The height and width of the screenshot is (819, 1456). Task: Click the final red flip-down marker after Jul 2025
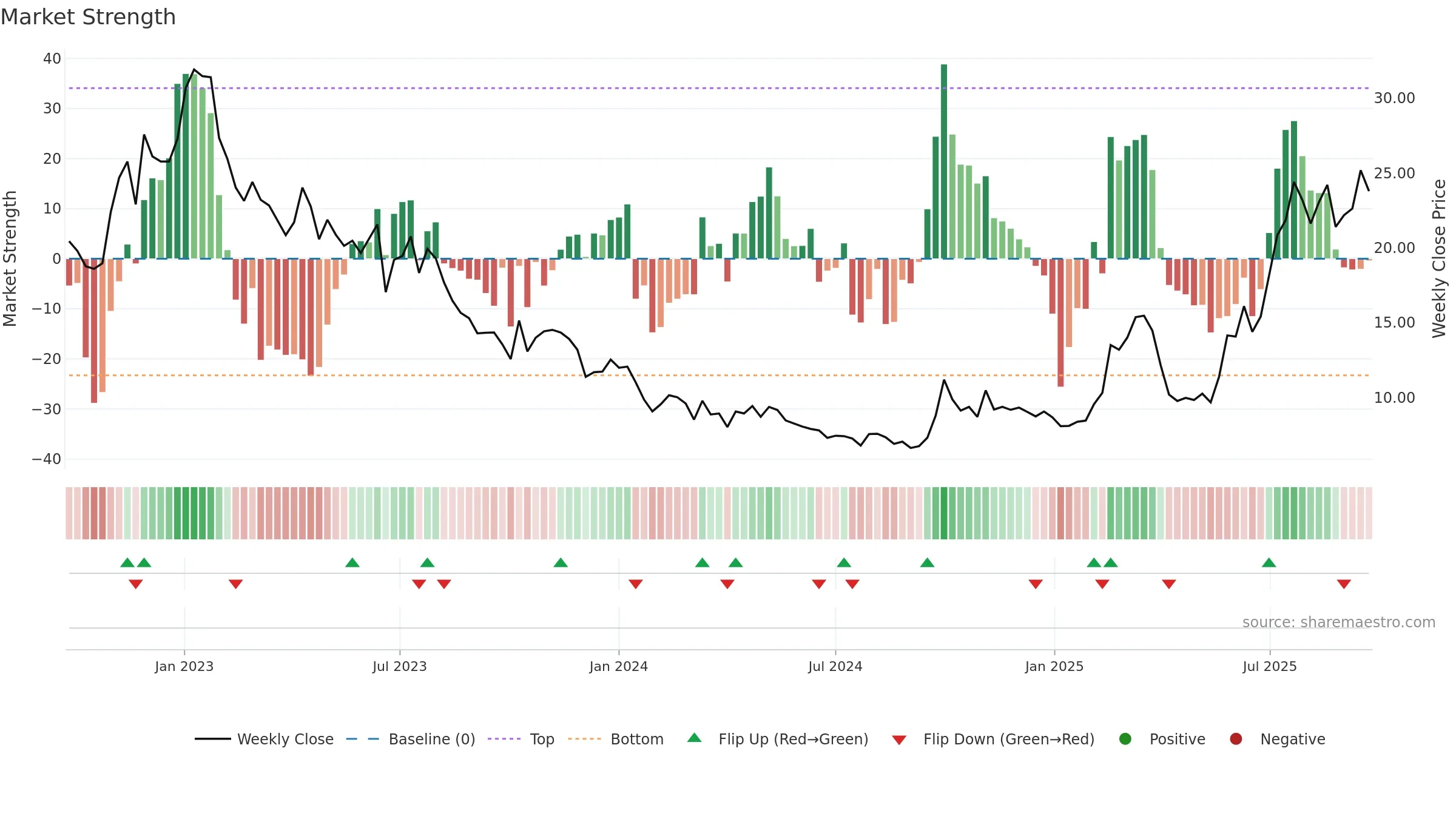1344,584
